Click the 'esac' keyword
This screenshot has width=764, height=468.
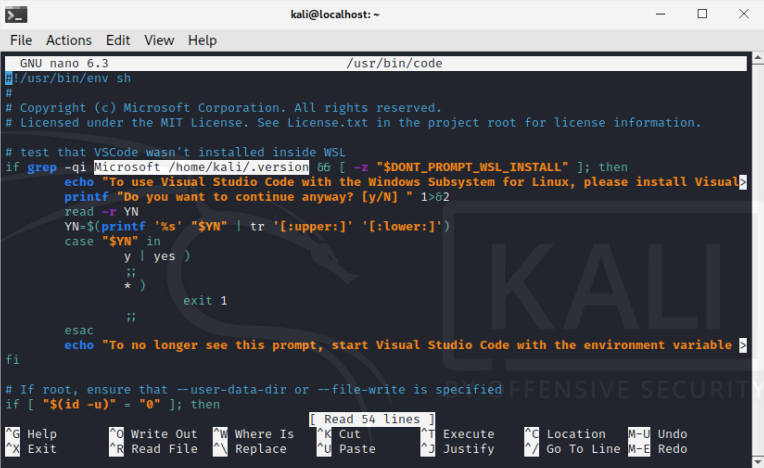79,330
